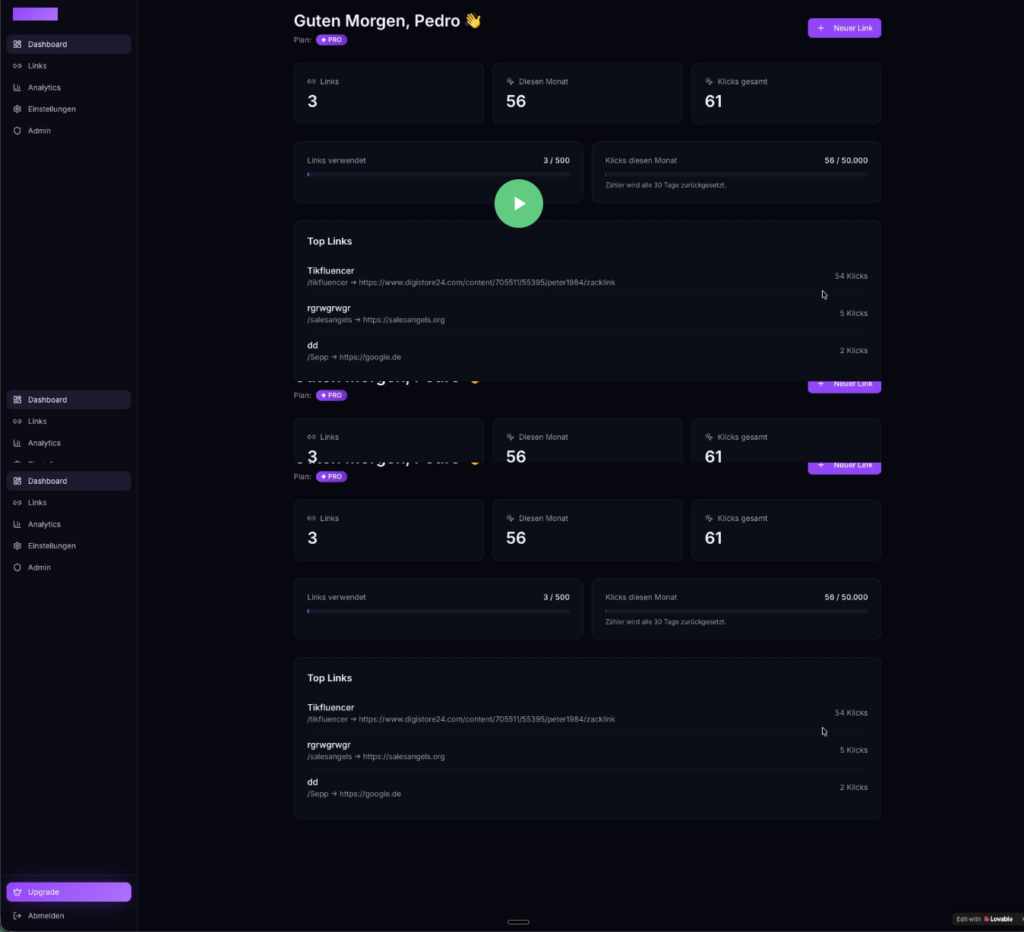Select the "Guten Morgen, Pedro" heading text
The height and width of the screenshot is (932, 1024).
coord(377,21)
